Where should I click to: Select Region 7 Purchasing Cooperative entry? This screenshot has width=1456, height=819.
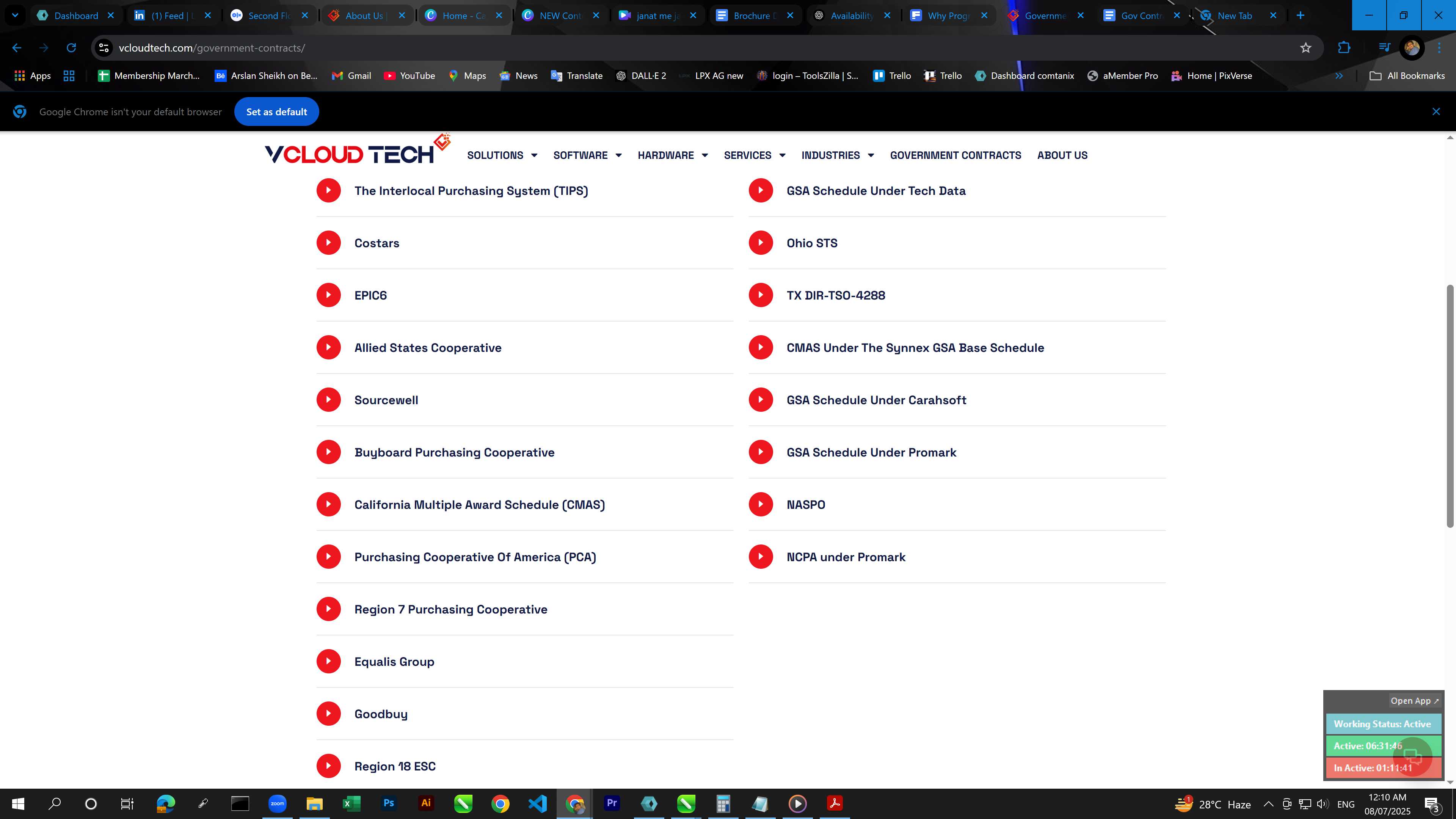450,609
